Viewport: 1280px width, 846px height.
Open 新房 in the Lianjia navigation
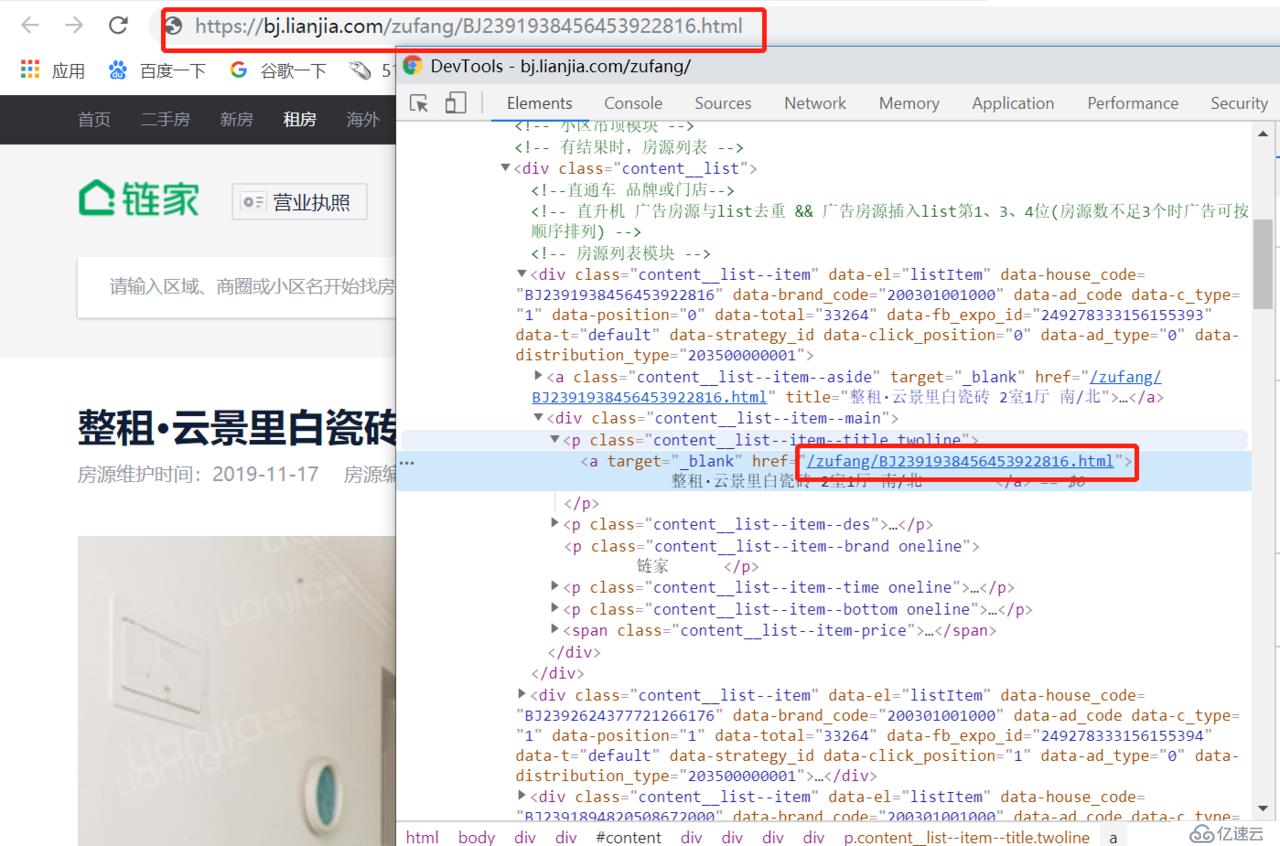[x=236, y=119]
